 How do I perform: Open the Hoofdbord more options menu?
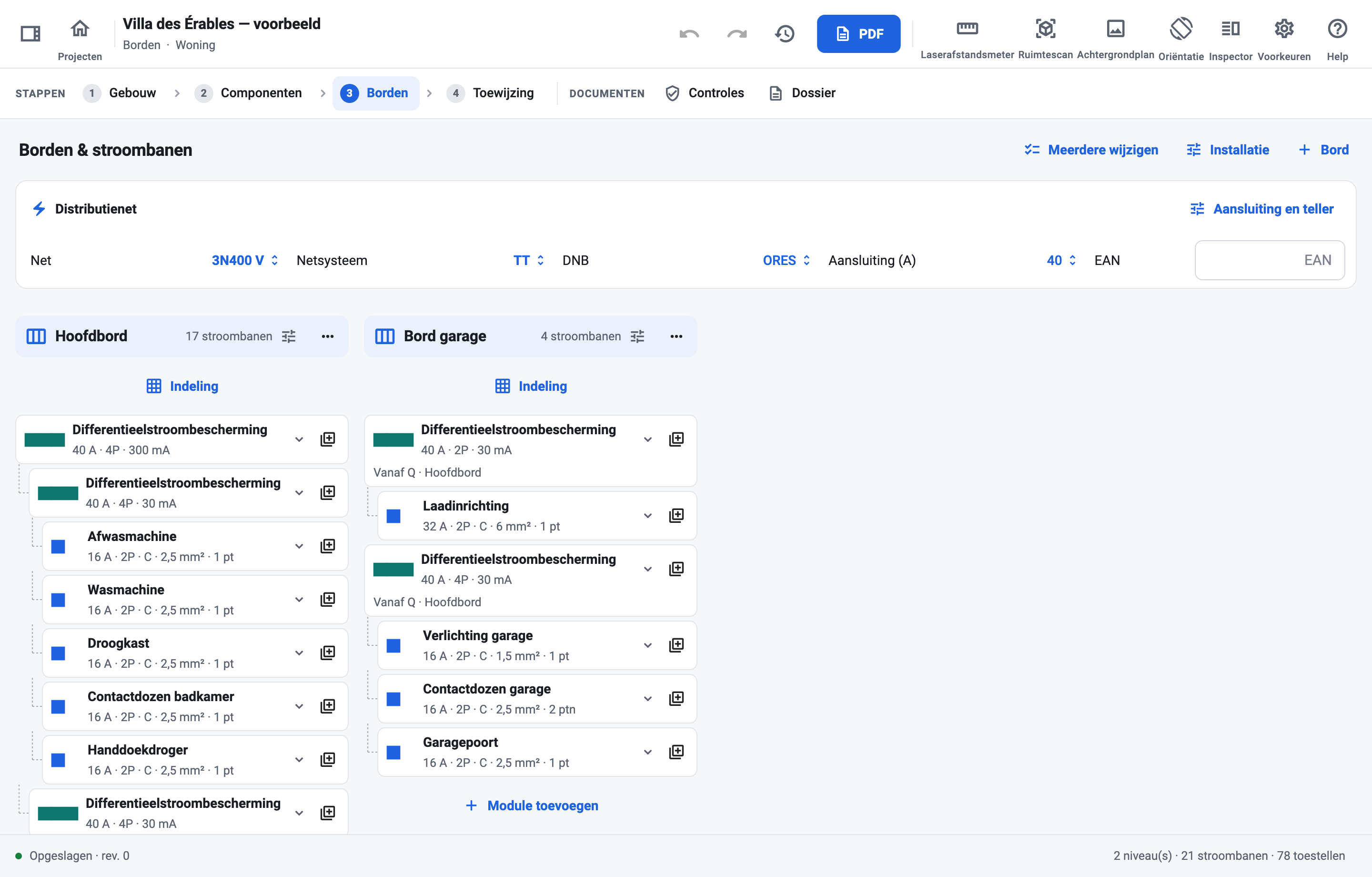click(x=328, y=337)
